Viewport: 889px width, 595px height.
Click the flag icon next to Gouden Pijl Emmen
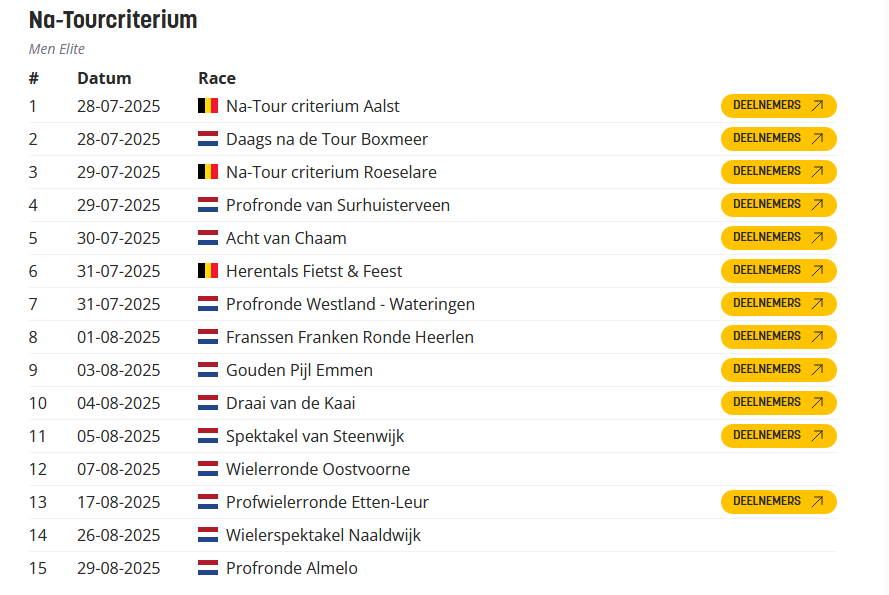coord(208,370)
